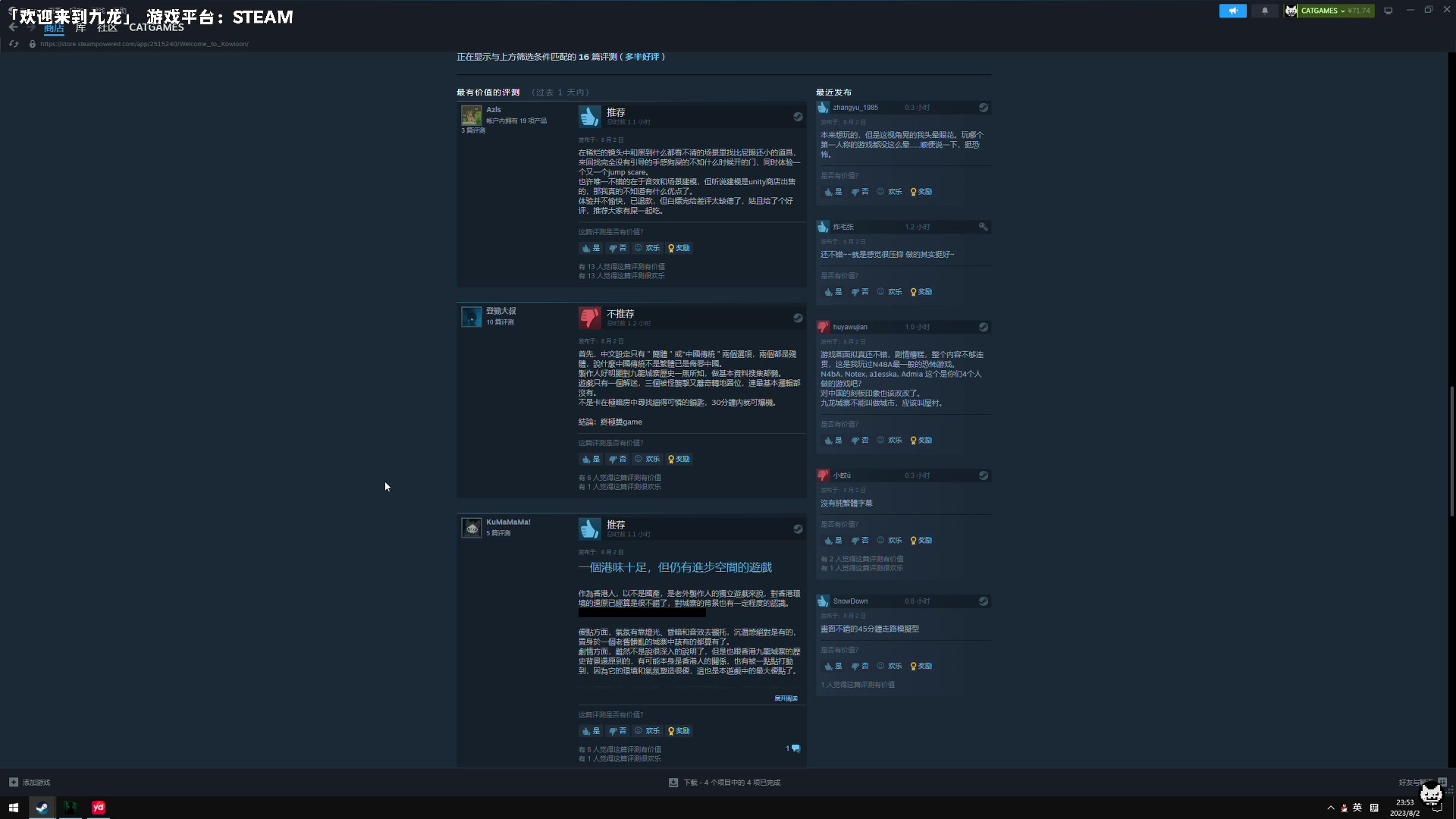Click the thumbs-up icon on Azls's review
Viewport: 1456px width, 819px height.
click(x=590, y=116)
